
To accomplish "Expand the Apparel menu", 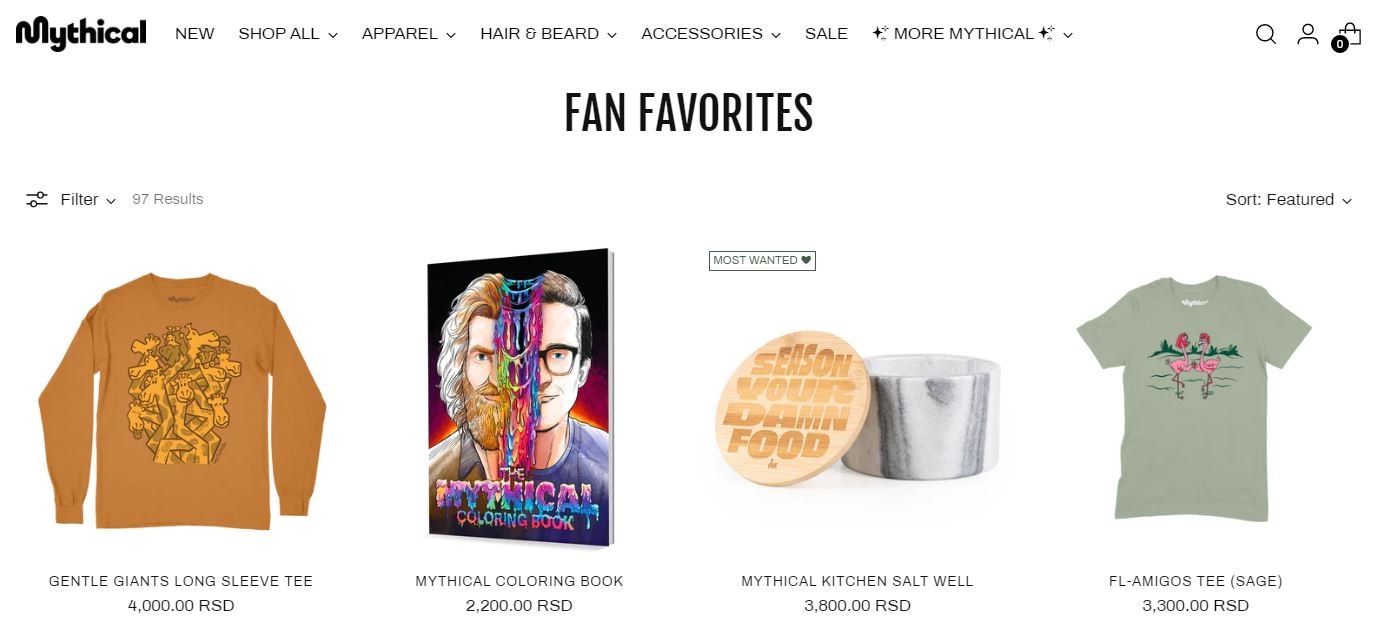I will pyautogui.click(x=409, y=34).
